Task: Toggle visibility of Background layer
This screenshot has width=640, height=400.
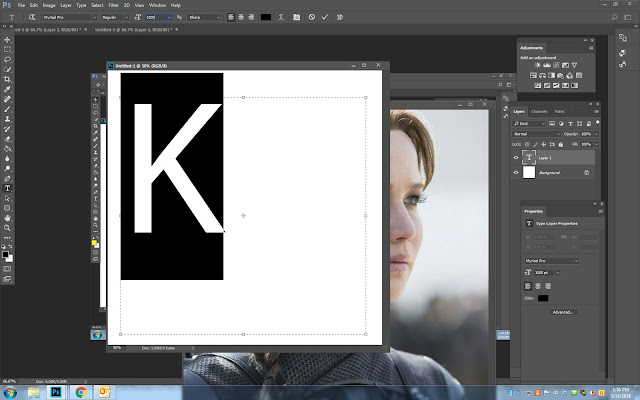Action: point(516,173)
